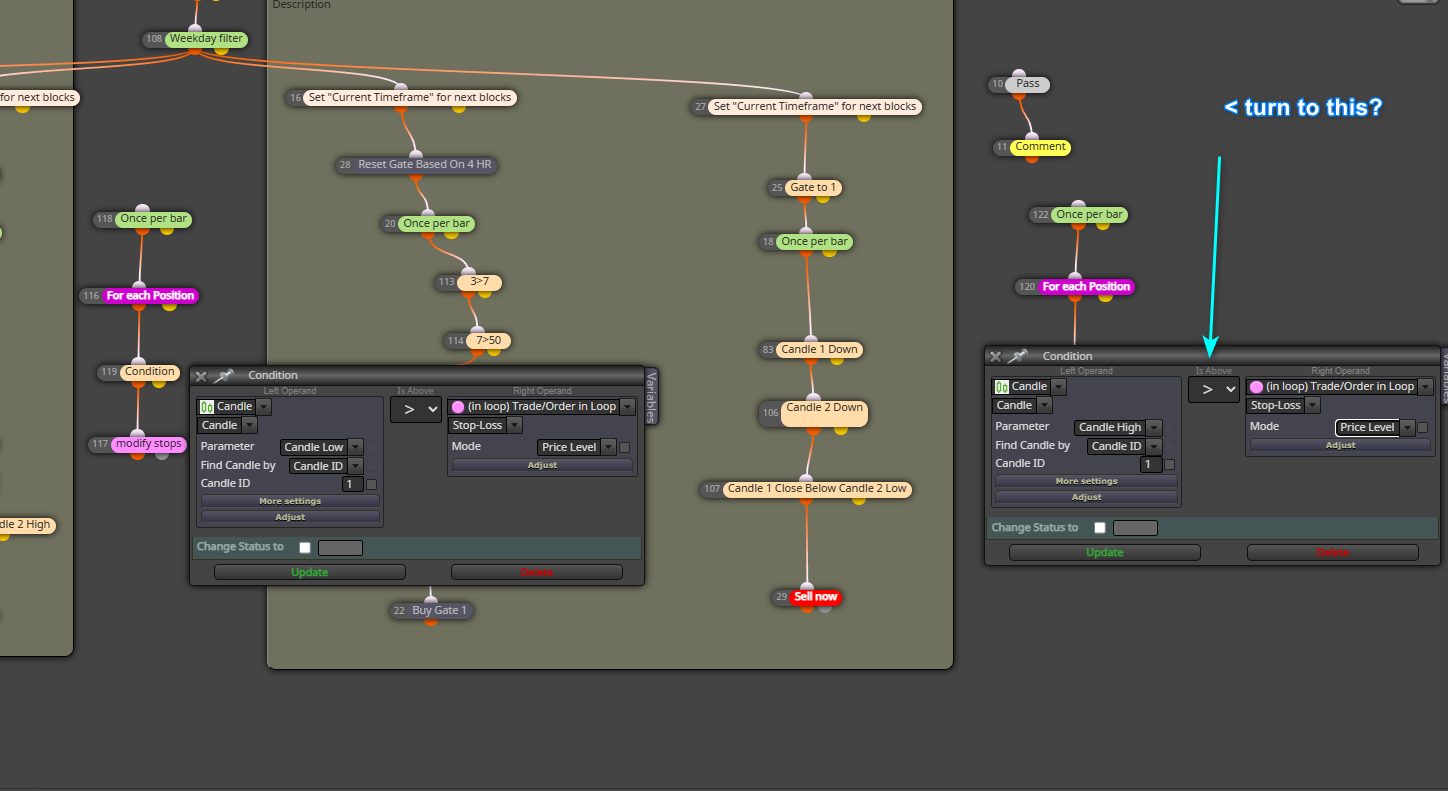Enable the checkbox next to Candle ID value in Candle High dialog
This screenshot has width=1448, height=791.
(1170, 465)
